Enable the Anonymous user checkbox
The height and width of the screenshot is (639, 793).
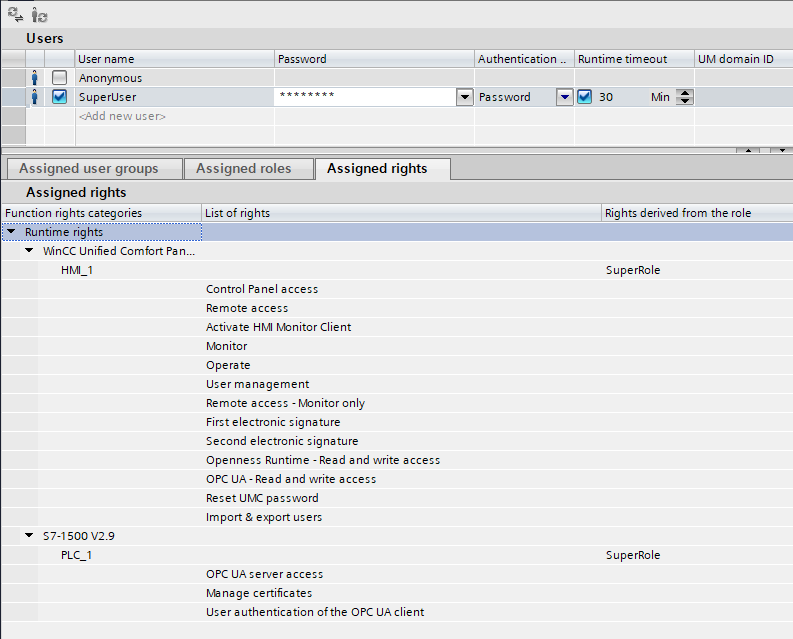(x=59, y=77)
